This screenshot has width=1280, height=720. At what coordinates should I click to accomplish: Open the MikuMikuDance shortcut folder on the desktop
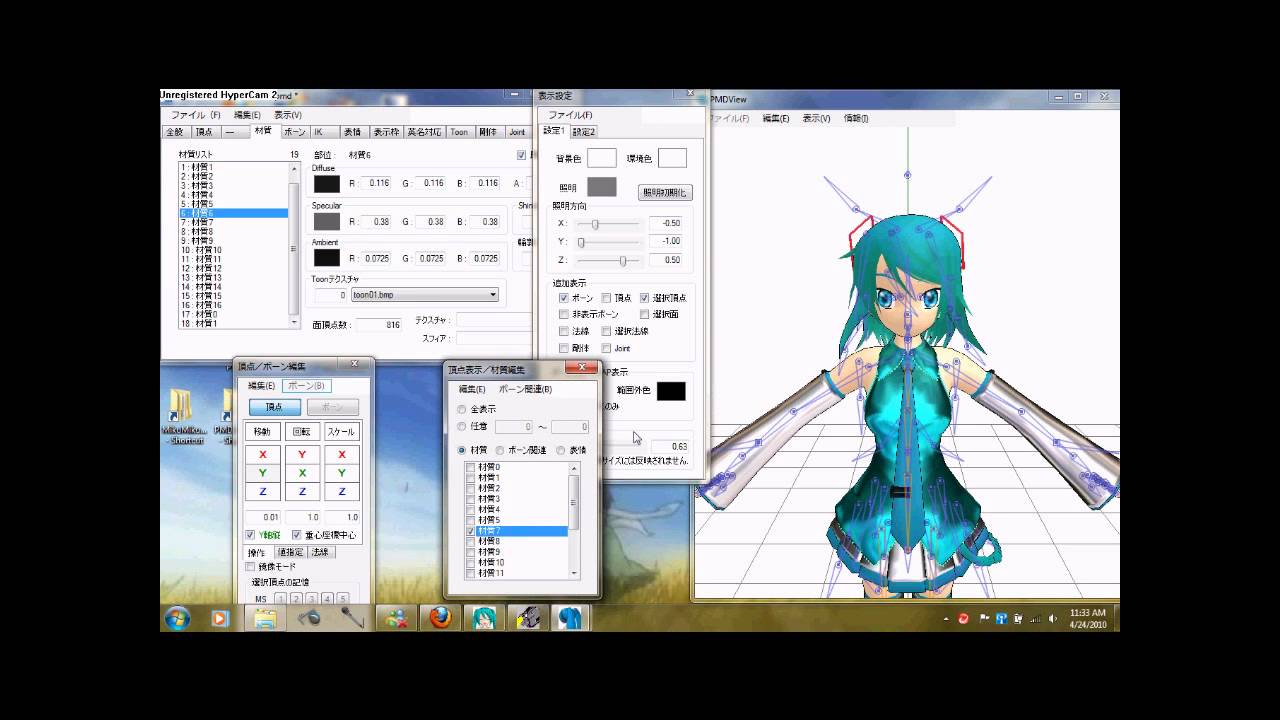[x=186, y=418]
